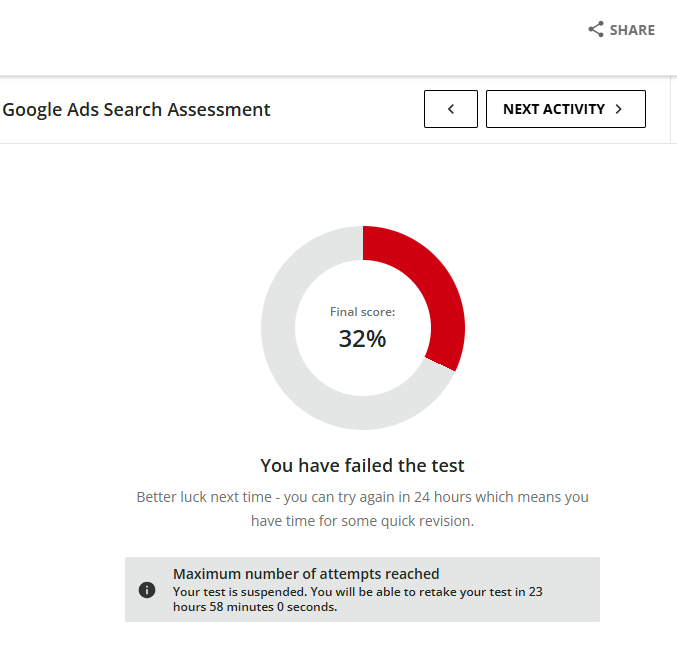Click the info icon in suspension notice

(147, 590)
